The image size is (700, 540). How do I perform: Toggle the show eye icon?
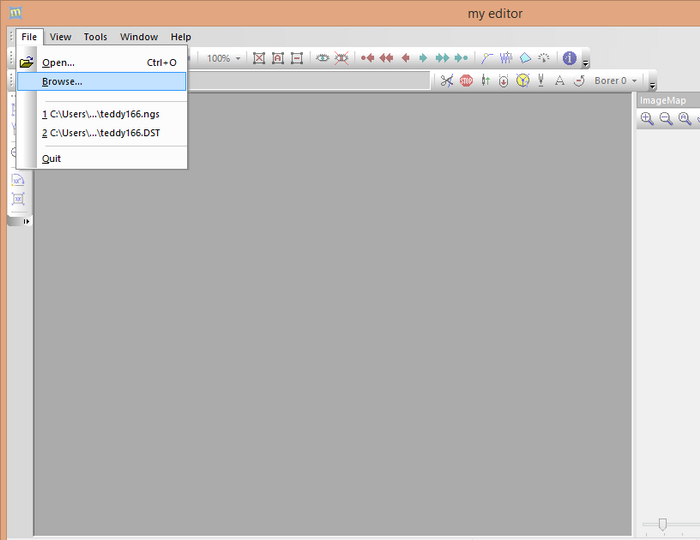pyautogui.click(x=322, y=58)
